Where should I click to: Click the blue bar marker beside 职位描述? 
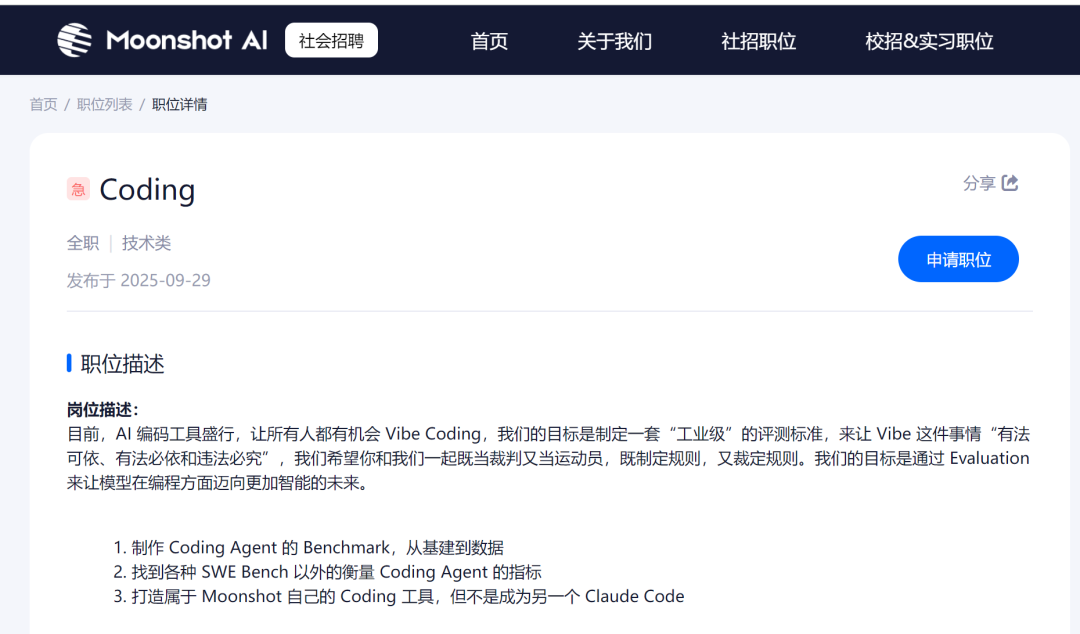[69, 363]
